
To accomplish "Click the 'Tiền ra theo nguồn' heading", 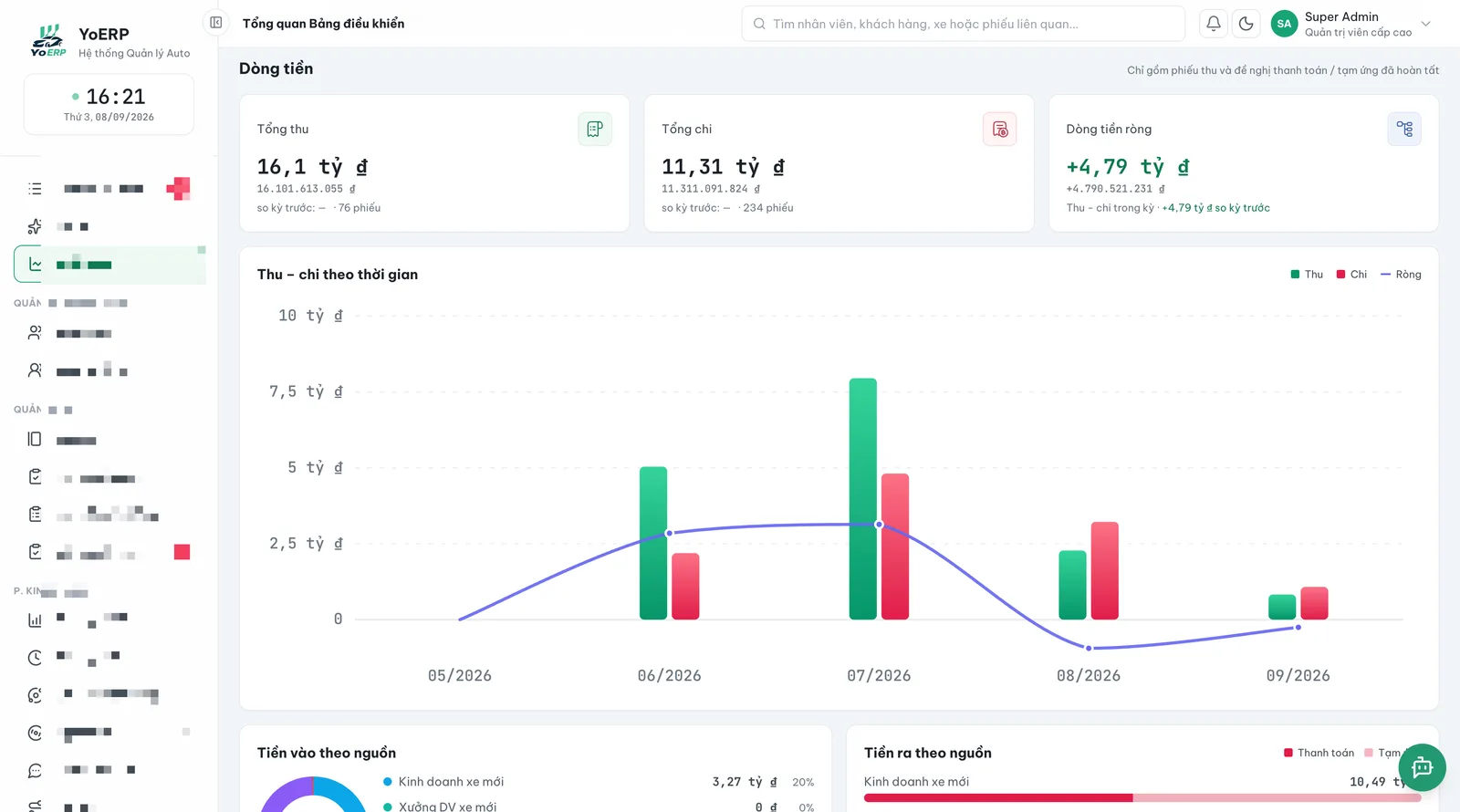I will click(x=928, y=753).
